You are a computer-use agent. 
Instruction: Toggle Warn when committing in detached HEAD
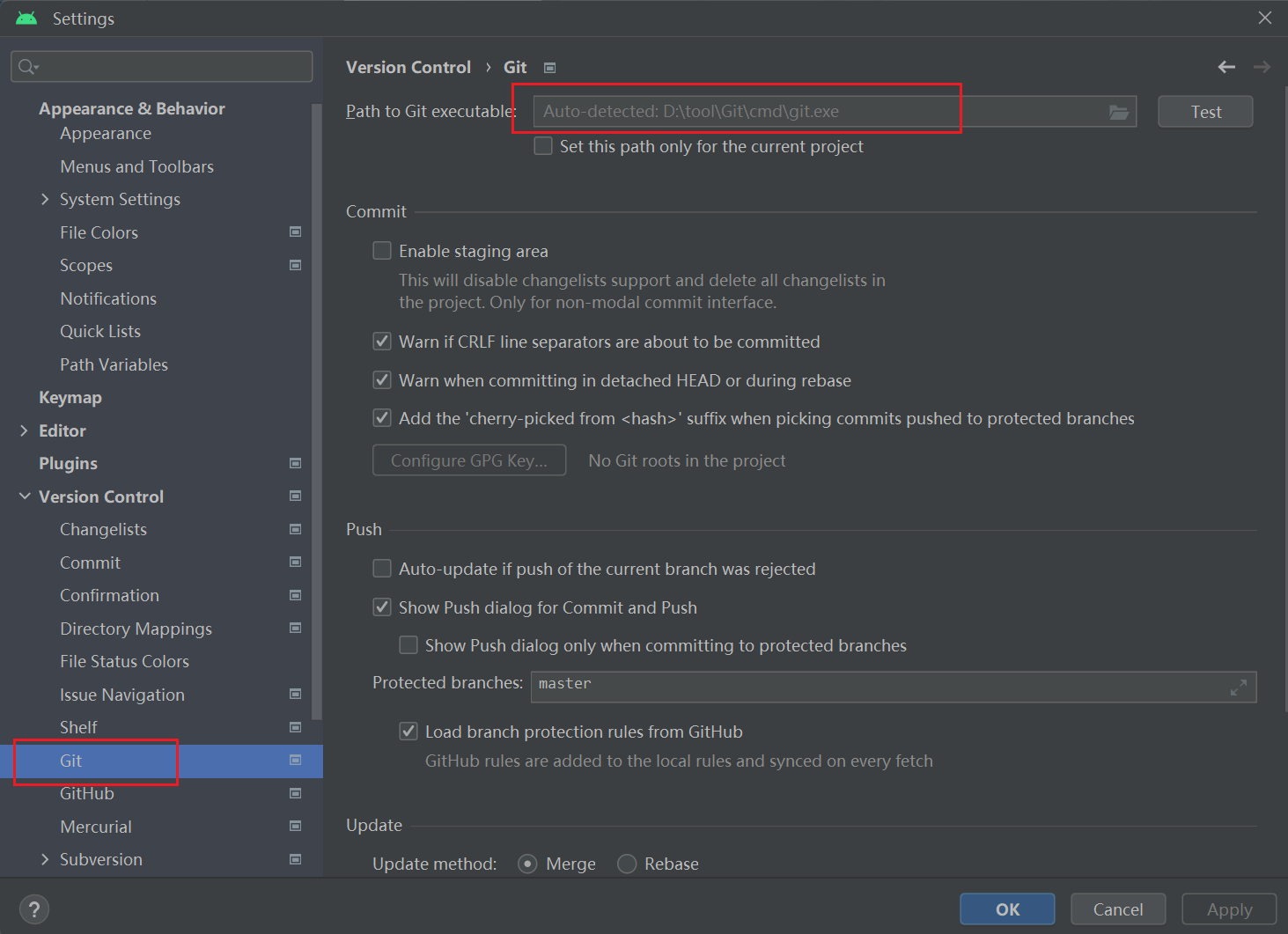click(x=382, y=380)
